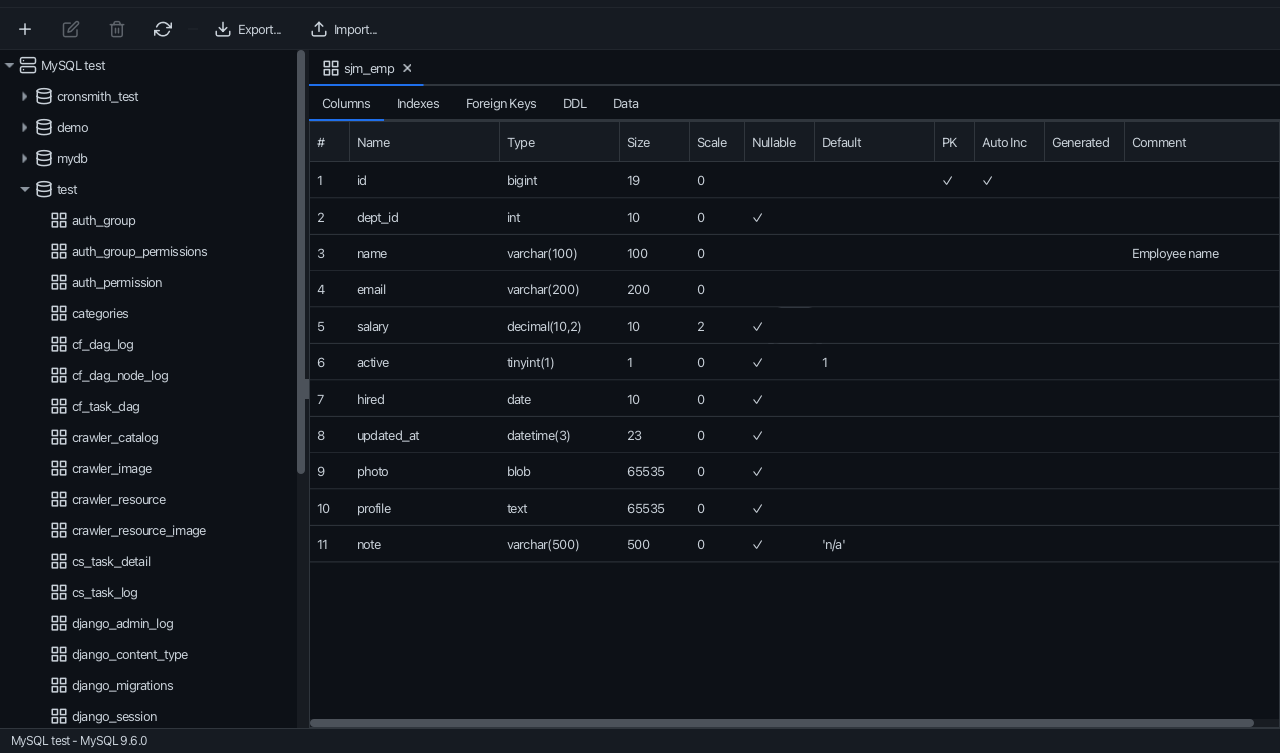Open the Data tab
Viewport: 1280px width, 753px height.
pos(626,104)
